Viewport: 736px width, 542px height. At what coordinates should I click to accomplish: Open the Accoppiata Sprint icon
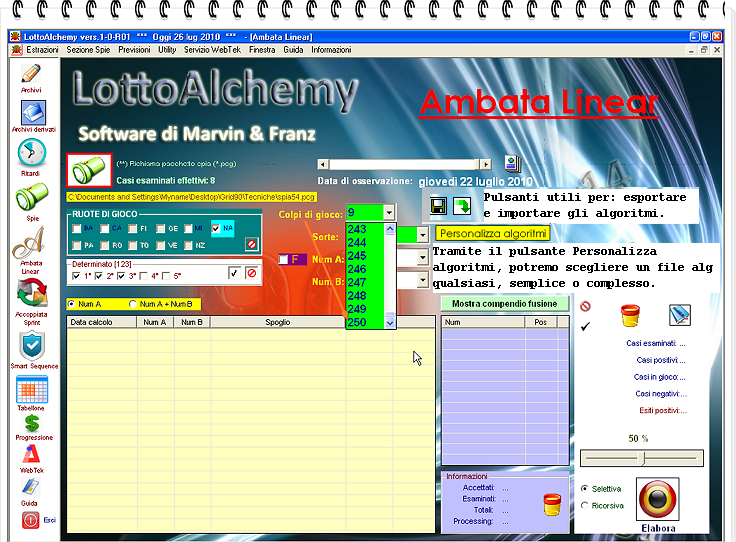click(x=31, y=293)
